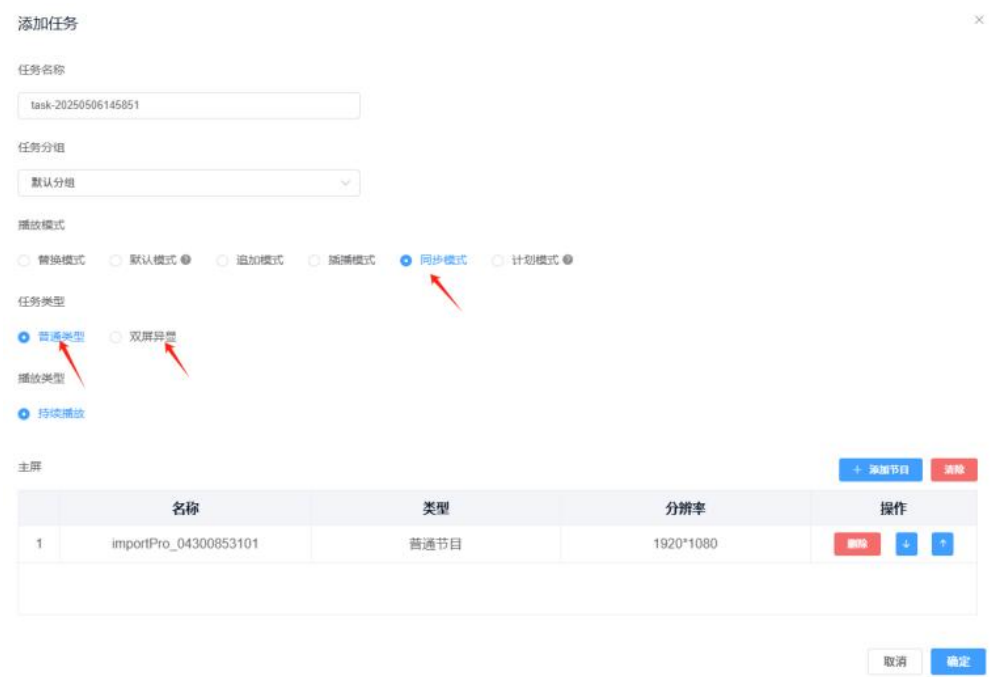This screenshot has height=677, width=997.
Task: Select 替换模式 radio button
Action: click(x=25, y=260)
